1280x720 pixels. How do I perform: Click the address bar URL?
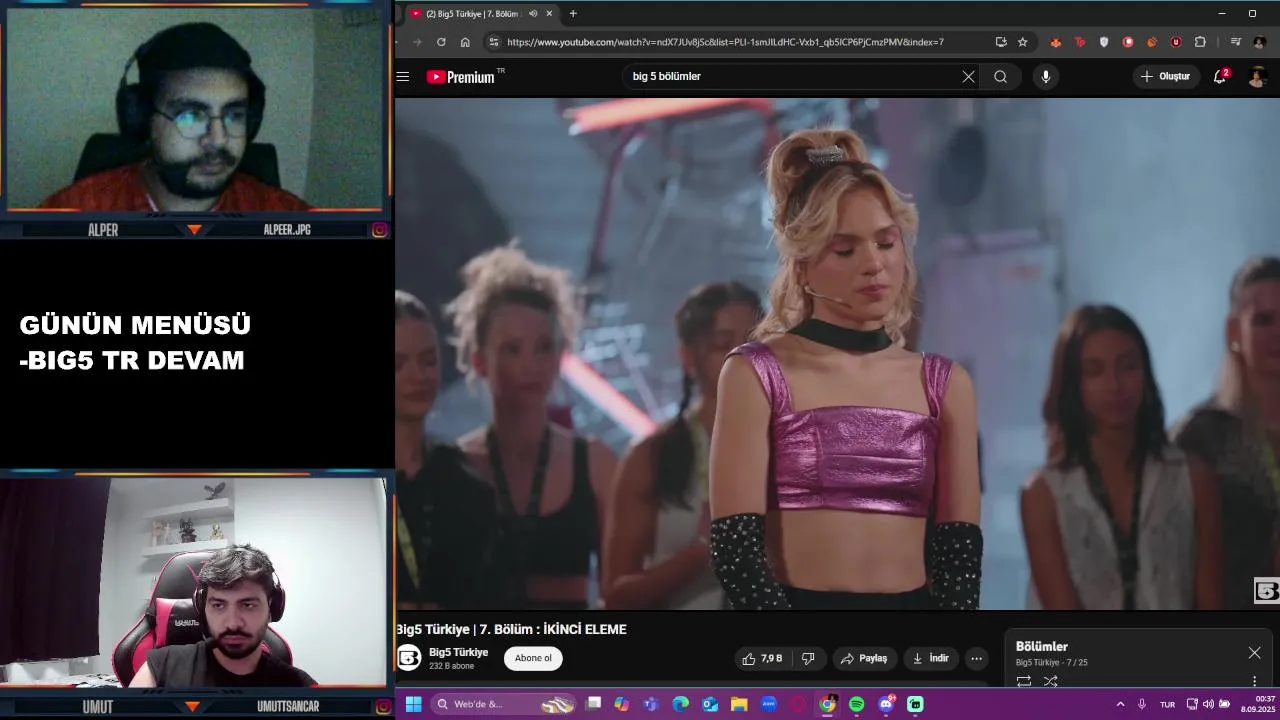(725, 42)
